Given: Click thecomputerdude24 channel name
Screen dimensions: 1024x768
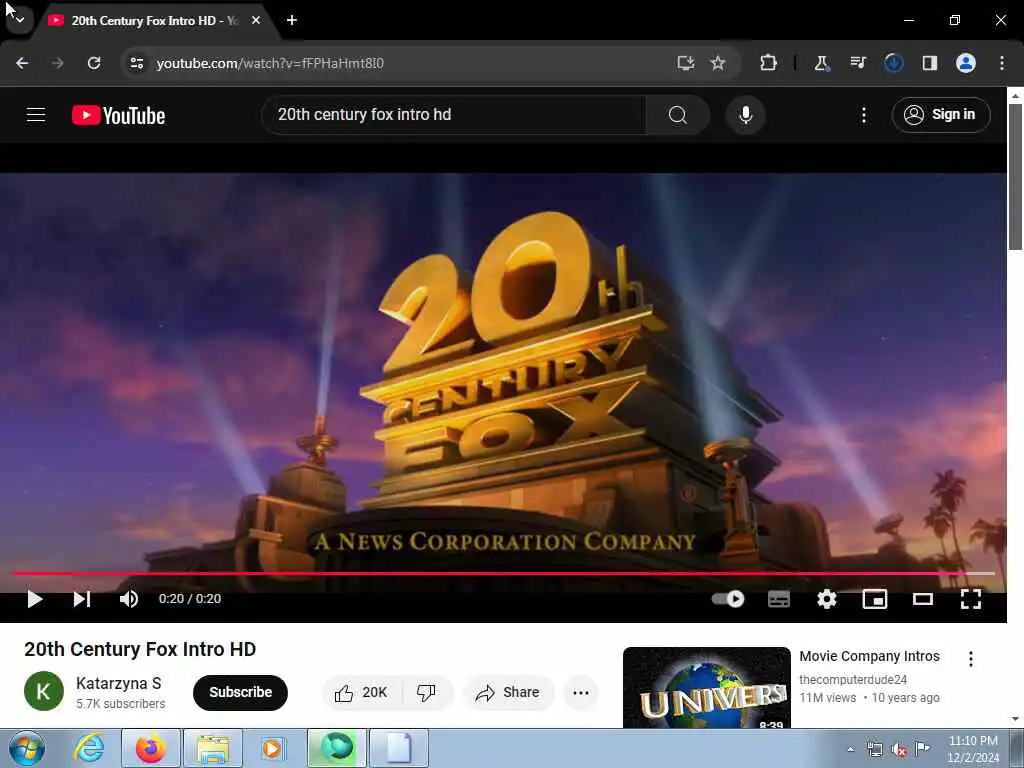Looking at the screenshot, I should pos(853,680).
